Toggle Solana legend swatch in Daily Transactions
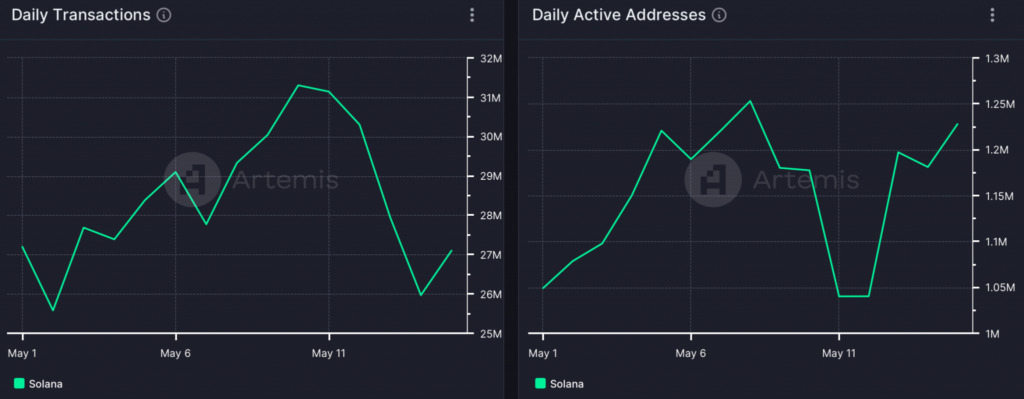 (20, 383)
